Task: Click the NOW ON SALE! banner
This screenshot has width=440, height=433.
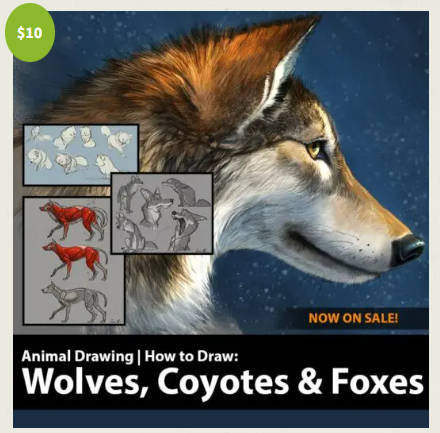Action: (353, 318)
